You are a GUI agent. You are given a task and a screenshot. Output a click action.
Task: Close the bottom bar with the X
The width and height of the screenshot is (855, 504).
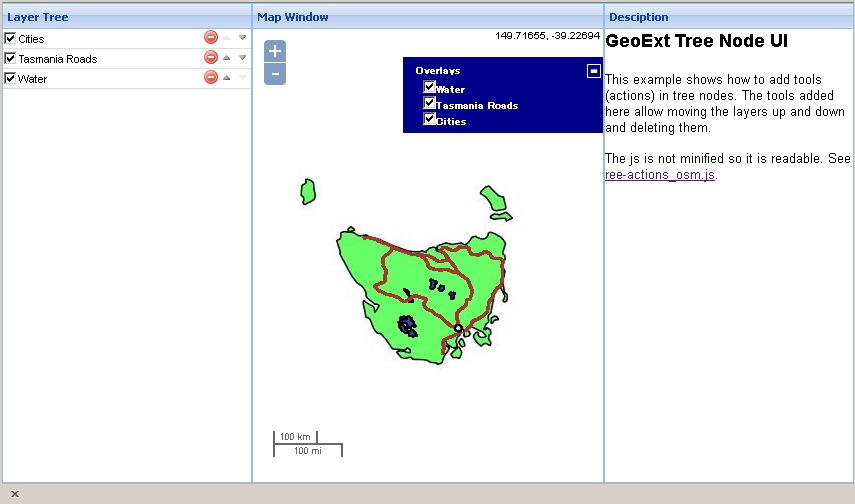tap(15, 494)
